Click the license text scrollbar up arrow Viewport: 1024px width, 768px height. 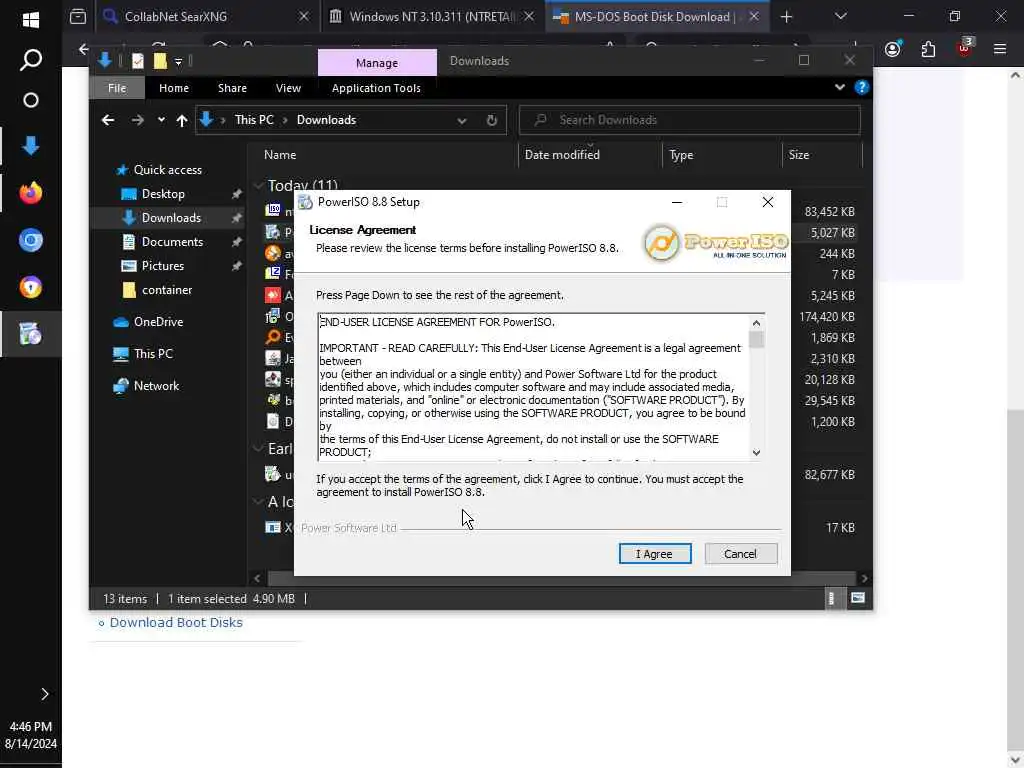tap(756, 323)
